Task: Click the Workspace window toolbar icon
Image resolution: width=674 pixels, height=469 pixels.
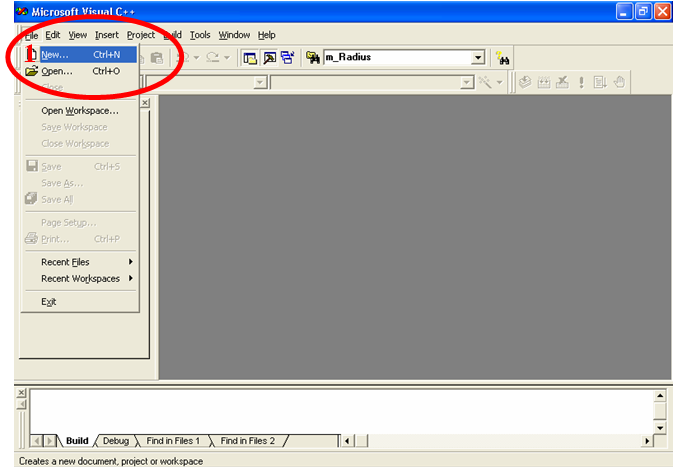Action: 251,58
